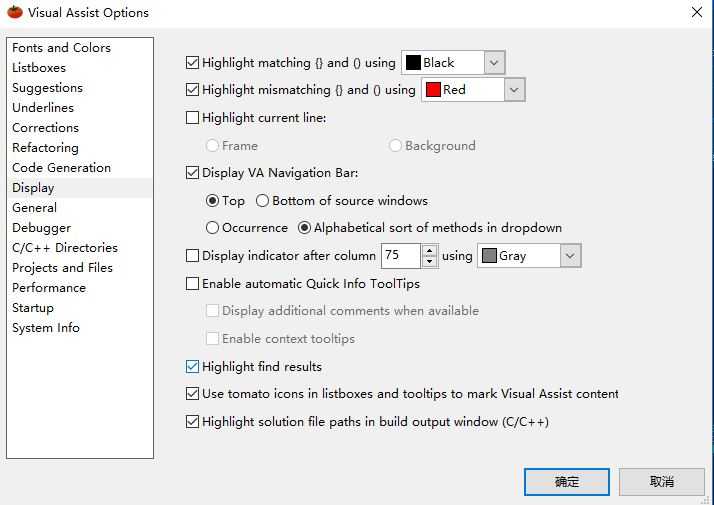Click the 取消 cancel button
Image resolution: width=714 pixels, height=505 pixels.
coord(661,482)
